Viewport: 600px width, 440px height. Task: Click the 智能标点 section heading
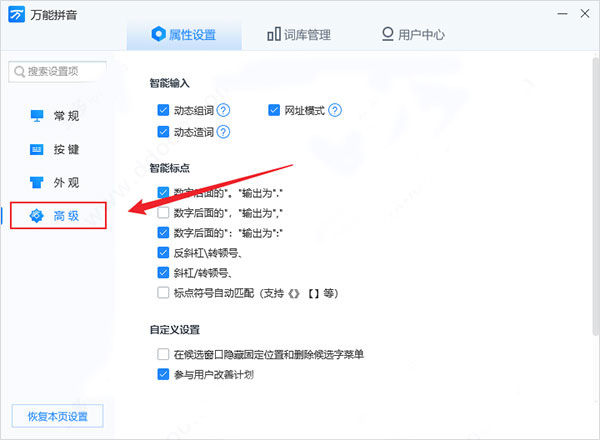(170, 168)
